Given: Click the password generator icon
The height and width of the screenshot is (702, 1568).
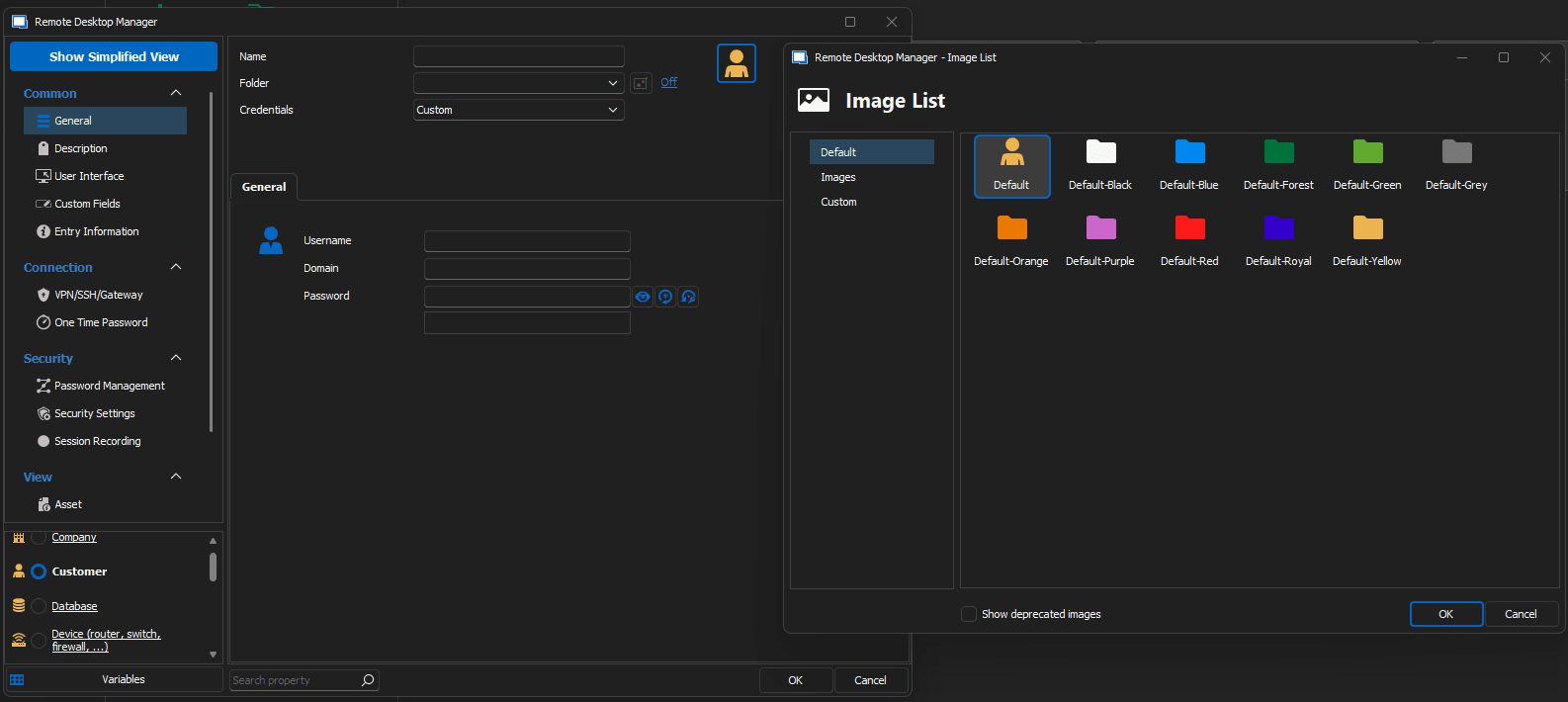Looking at the screenshot, I should coord(665,297).
